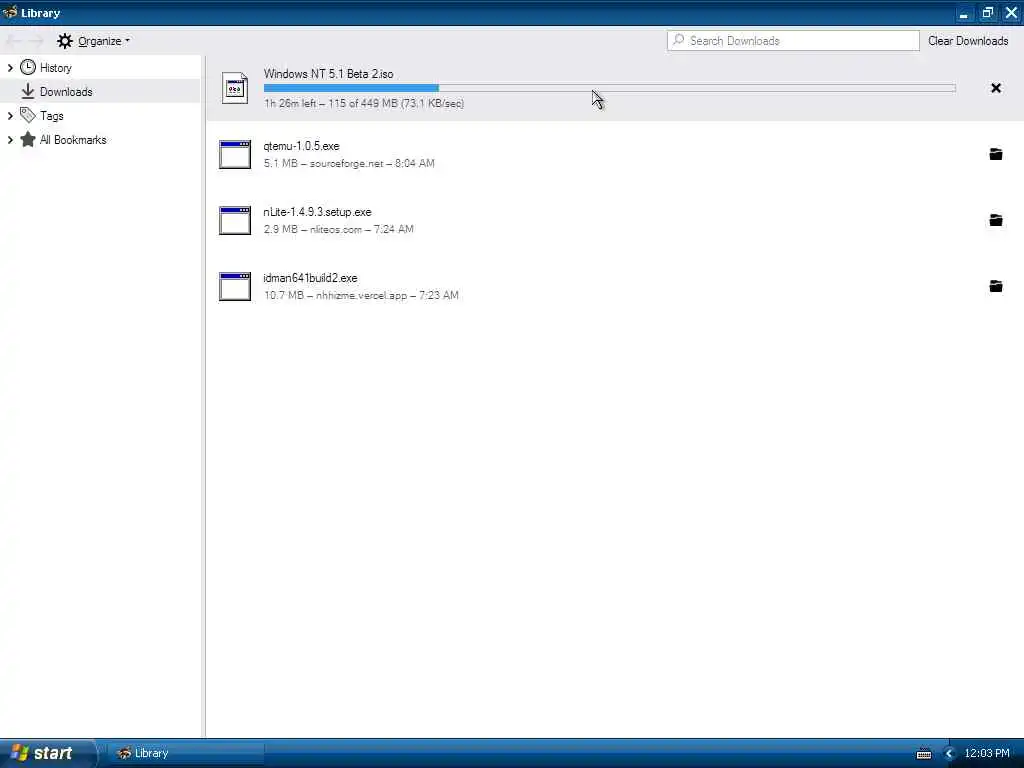The width and height of the screenshot is (1024, 768).
Task: Click the '1h 26m left' download status text
Action: [x=364, y=103]
